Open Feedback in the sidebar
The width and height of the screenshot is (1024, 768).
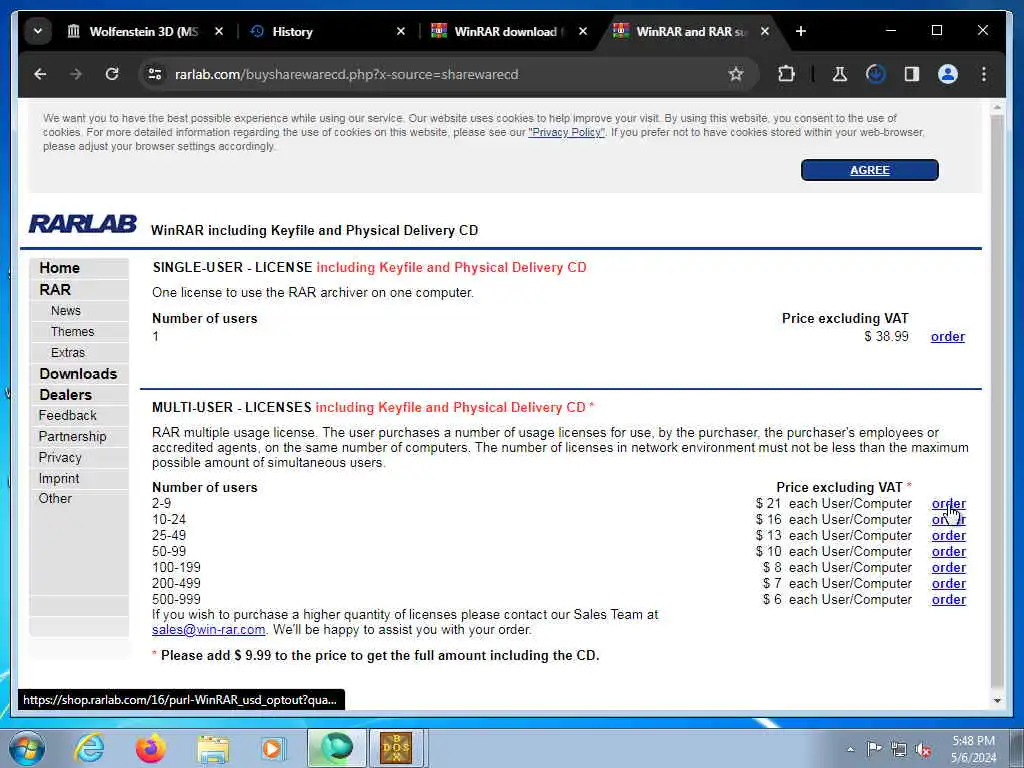click(67, 415)
